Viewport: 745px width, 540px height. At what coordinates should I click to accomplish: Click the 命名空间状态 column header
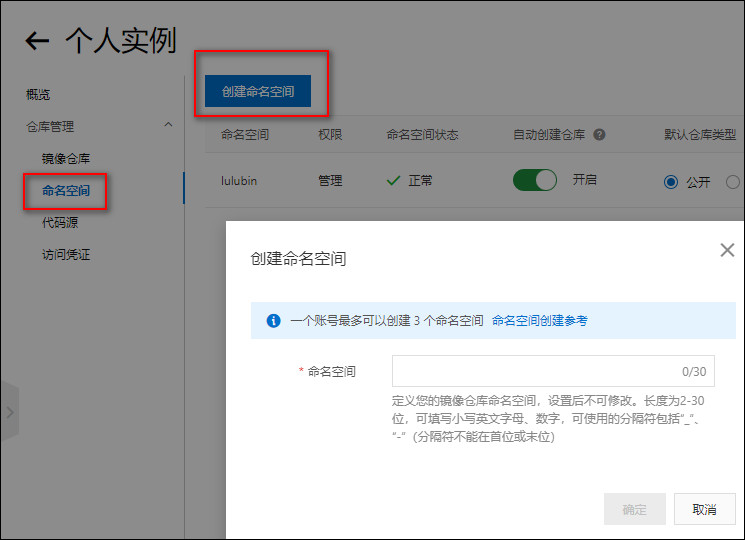pyautogui.click(x=422, y=135)
